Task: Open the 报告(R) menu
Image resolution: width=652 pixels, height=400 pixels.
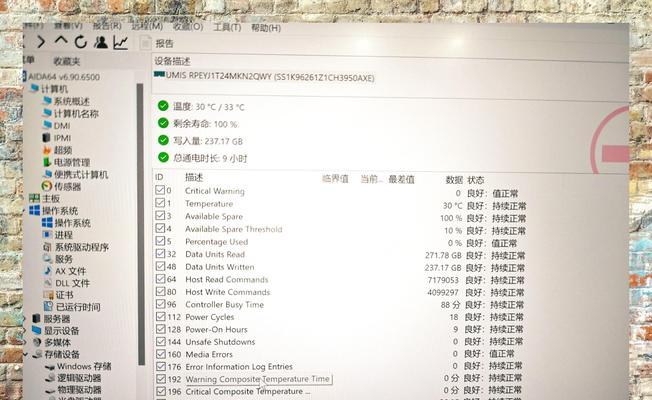Action: [107, 26]
